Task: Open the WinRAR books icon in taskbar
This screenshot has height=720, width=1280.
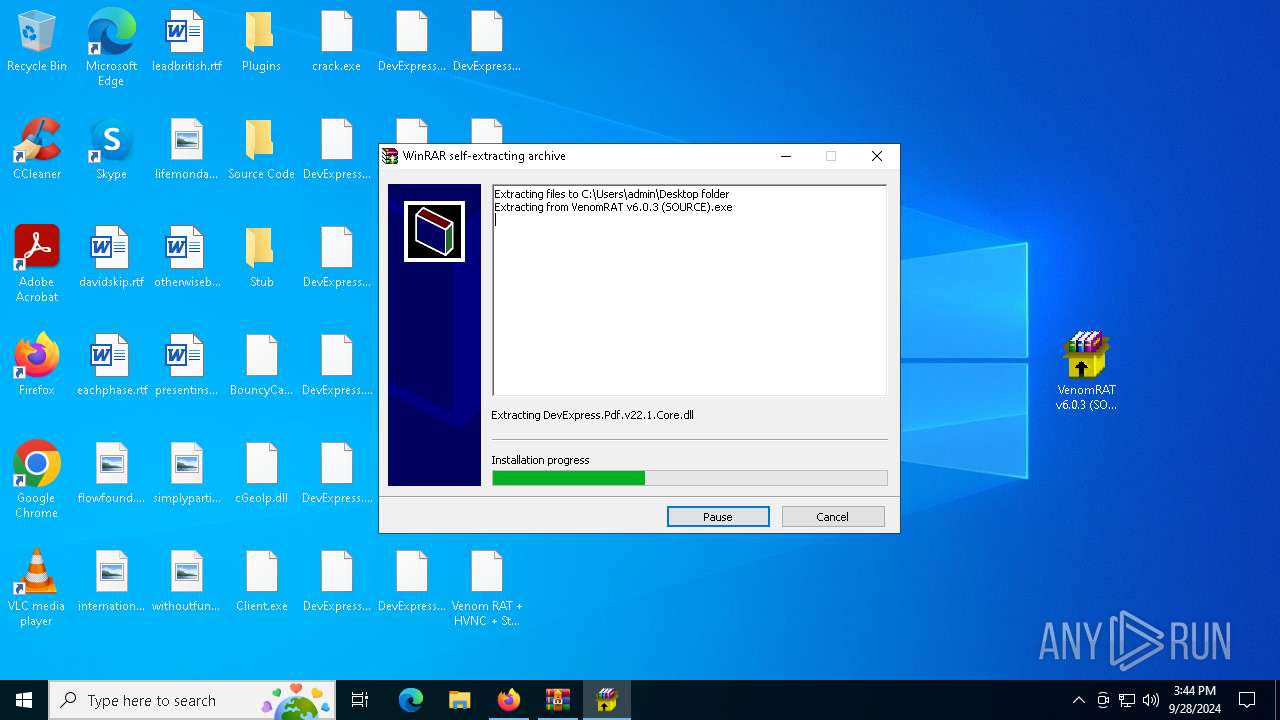Action: [x=557, y=700]
